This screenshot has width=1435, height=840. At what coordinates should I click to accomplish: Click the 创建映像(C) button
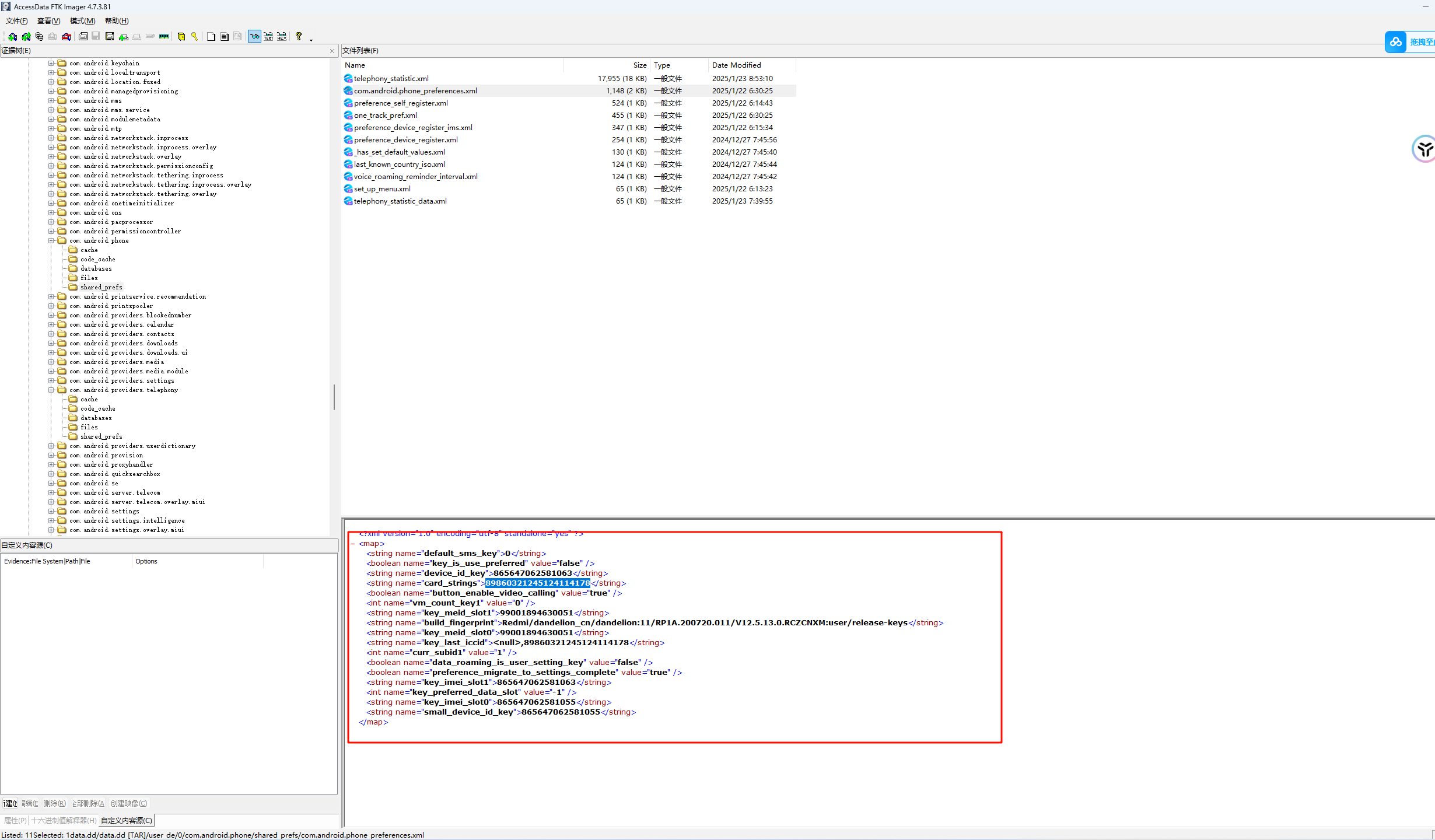click(x=129, y=803)
